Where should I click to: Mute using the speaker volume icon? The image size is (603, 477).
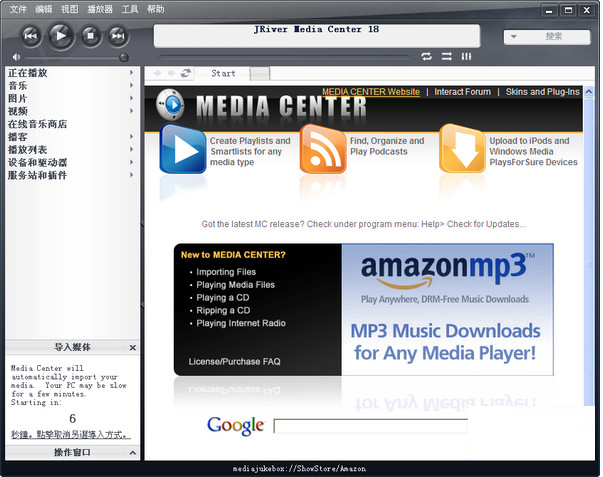point(16,57)
